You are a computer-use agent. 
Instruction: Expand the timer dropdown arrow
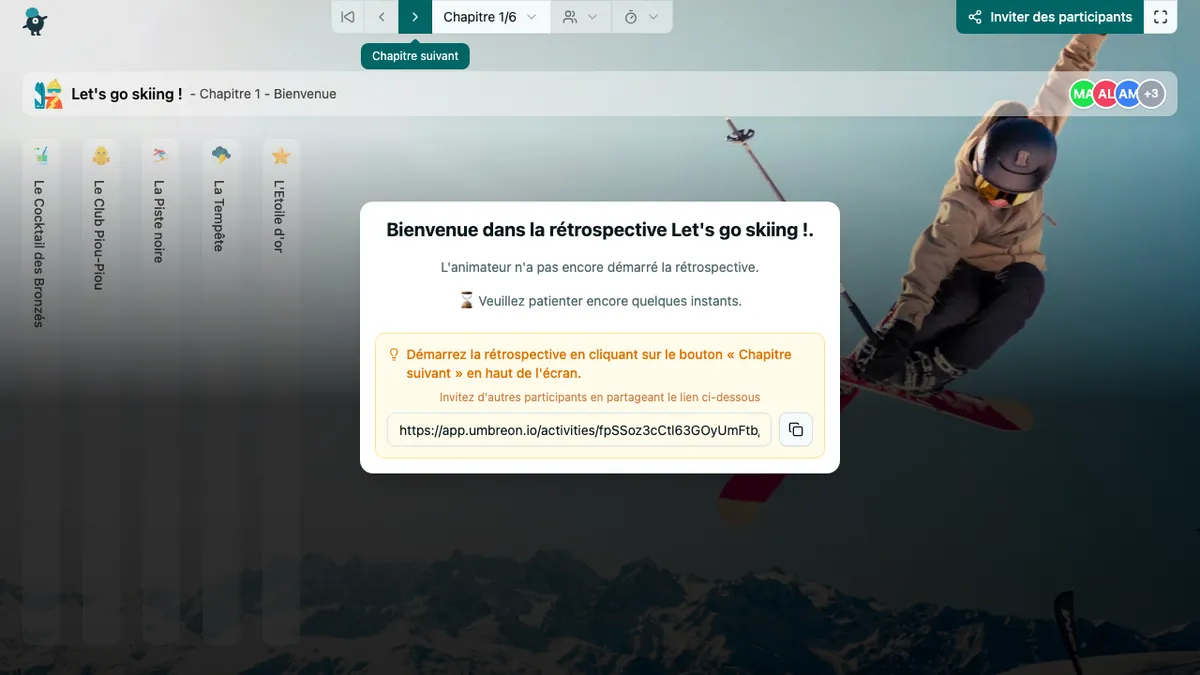(x=655, y=16)
